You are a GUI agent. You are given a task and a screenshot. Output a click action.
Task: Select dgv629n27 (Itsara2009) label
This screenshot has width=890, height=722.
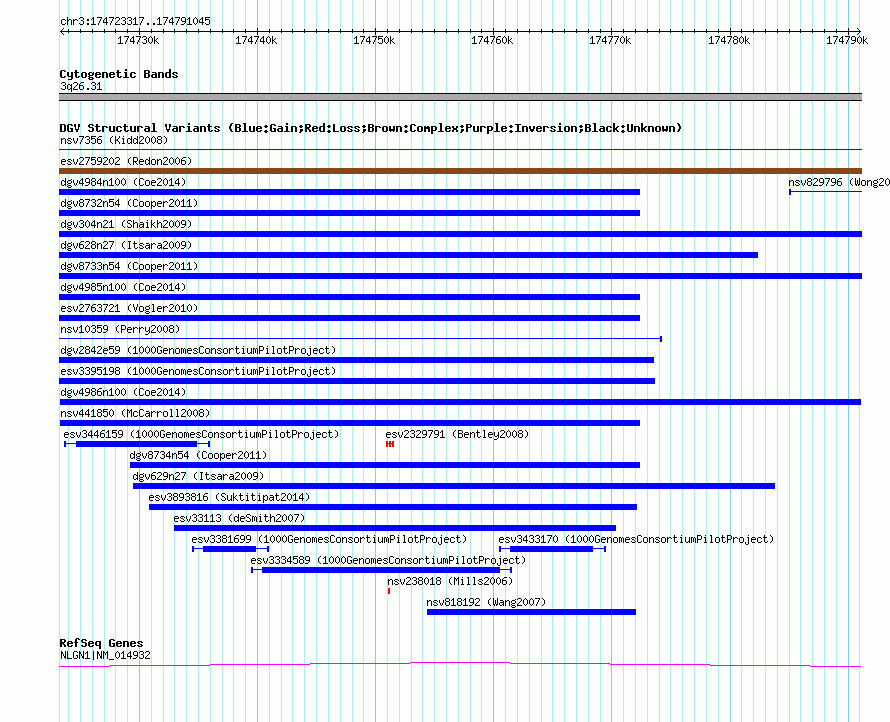pyautogui.click(x=198, y=476)
